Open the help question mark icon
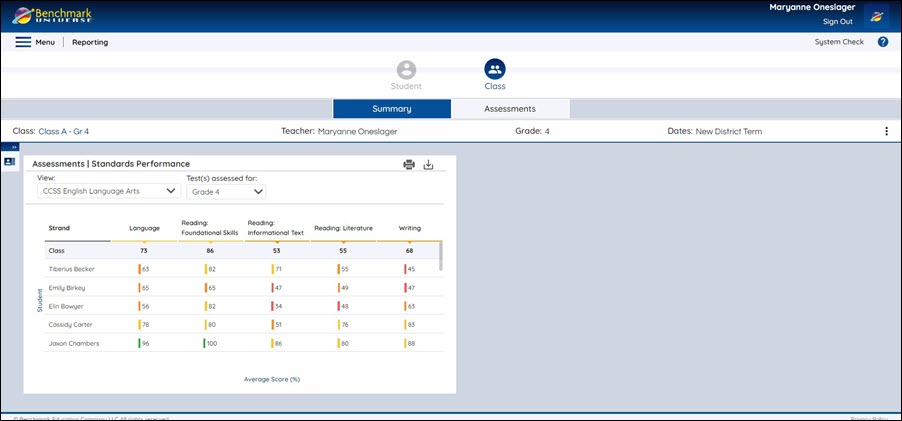 pyautogui.click(x=883, y=42)
